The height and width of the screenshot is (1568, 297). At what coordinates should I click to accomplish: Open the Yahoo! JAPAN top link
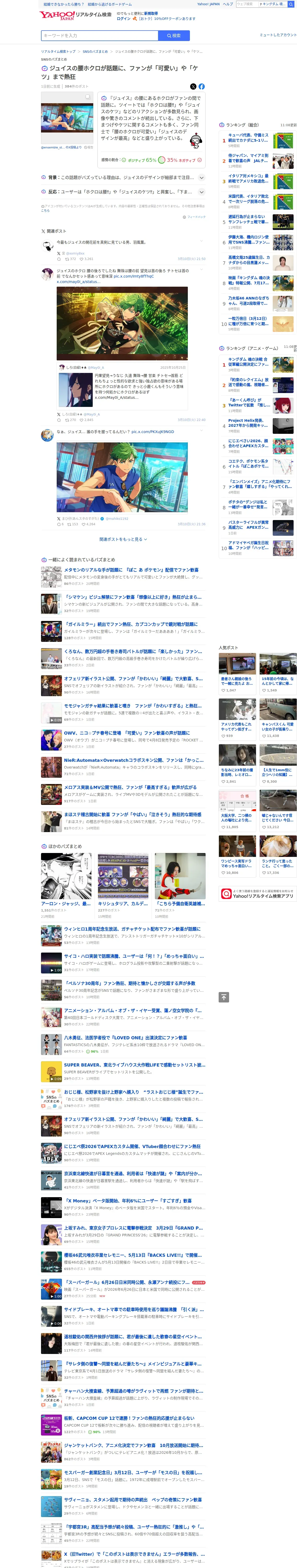coord(208,4)
